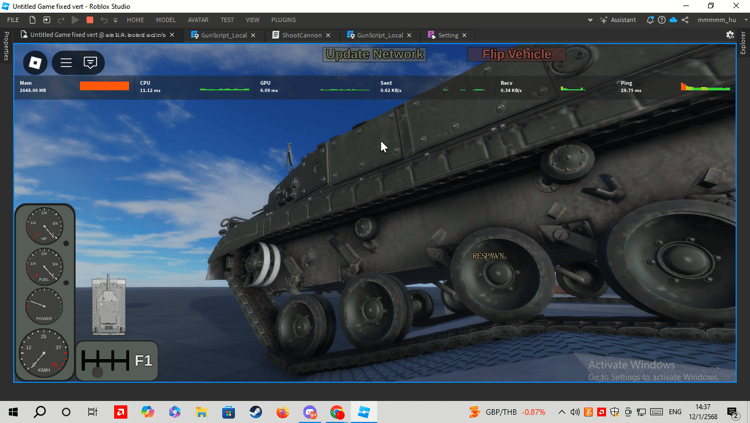This screenshot has height=423, width=750.
Task: Open Microsoft Store from the taskbar
Action: tap(229, 412)
